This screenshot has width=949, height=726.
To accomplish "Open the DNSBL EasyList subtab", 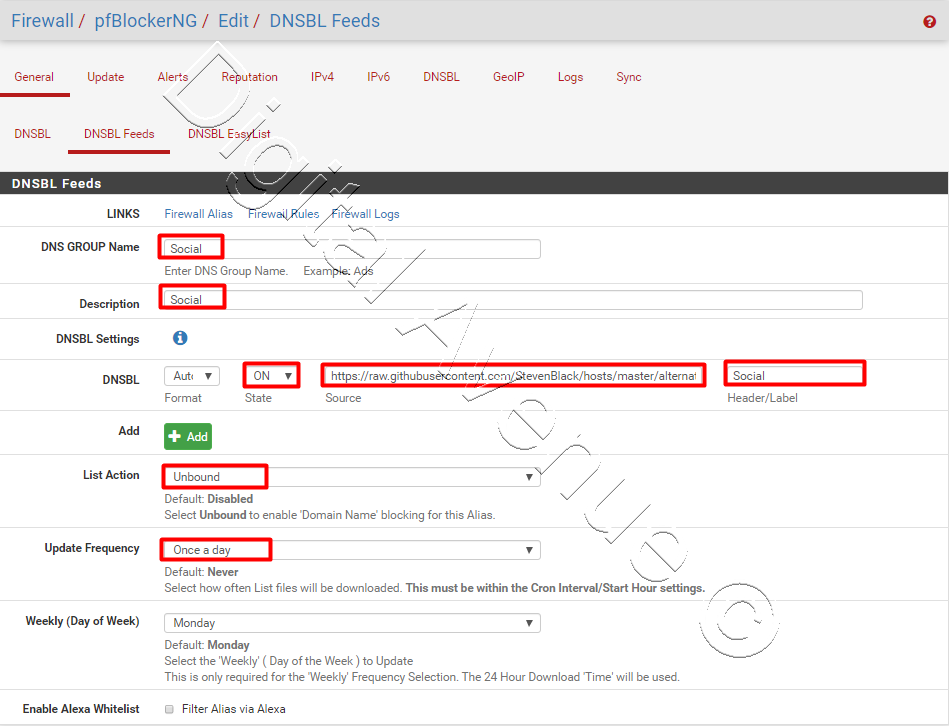I will coord(229,133).
